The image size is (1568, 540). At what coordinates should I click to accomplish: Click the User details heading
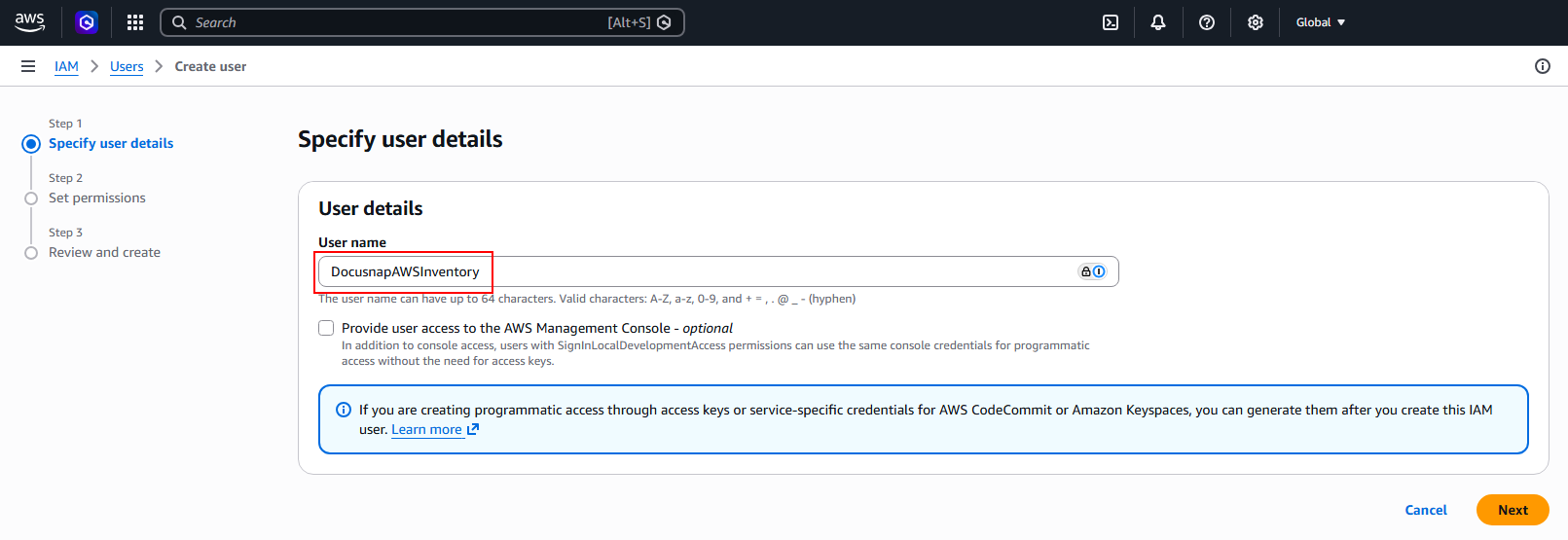coord(371,208)
